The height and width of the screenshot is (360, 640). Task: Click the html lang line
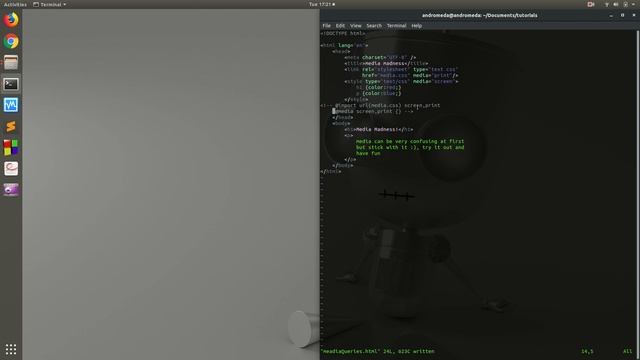tap(344, 45)
